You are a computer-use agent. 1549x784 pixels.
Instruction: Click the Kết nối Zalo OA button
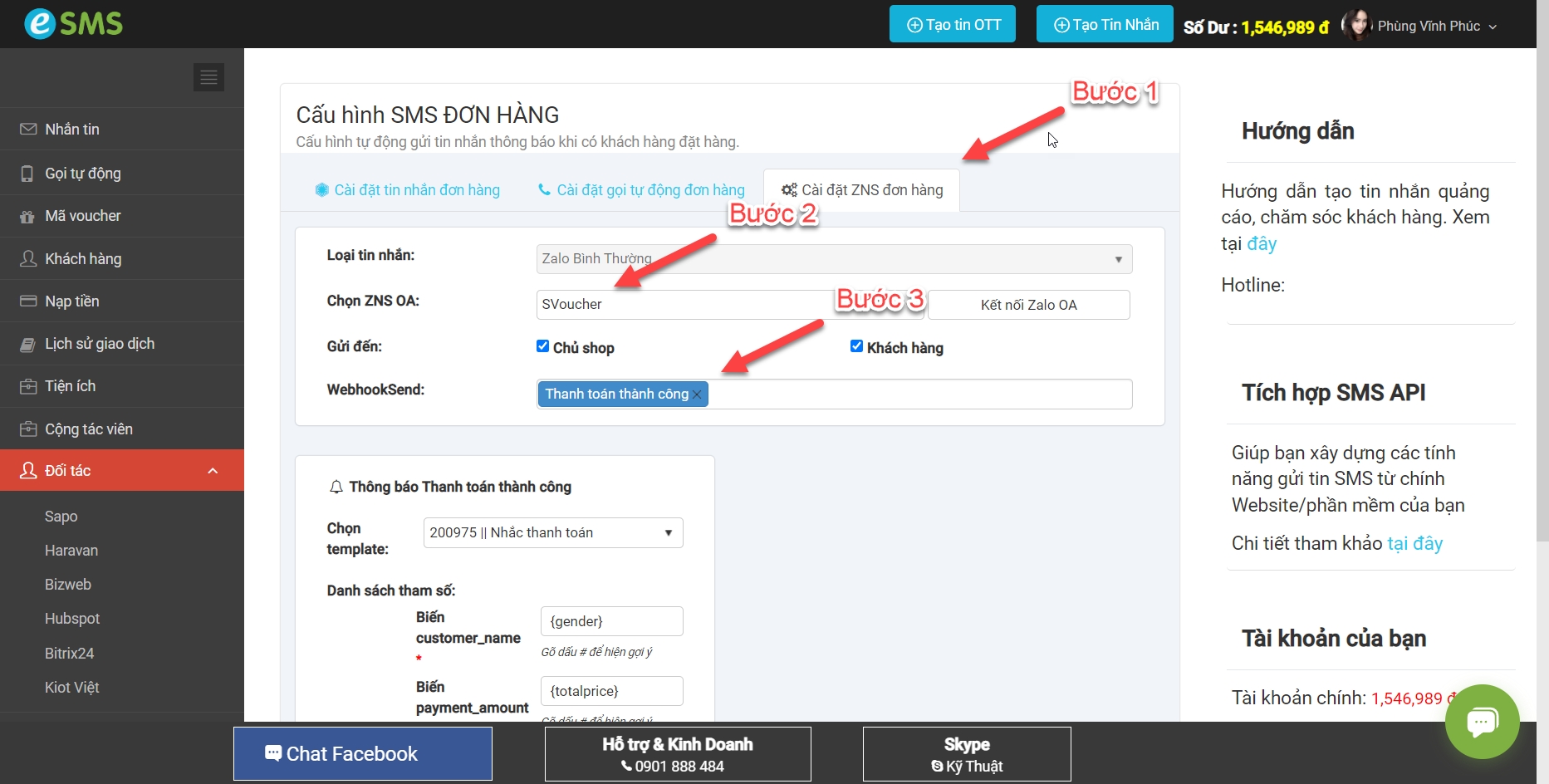tap(1028, 305)
